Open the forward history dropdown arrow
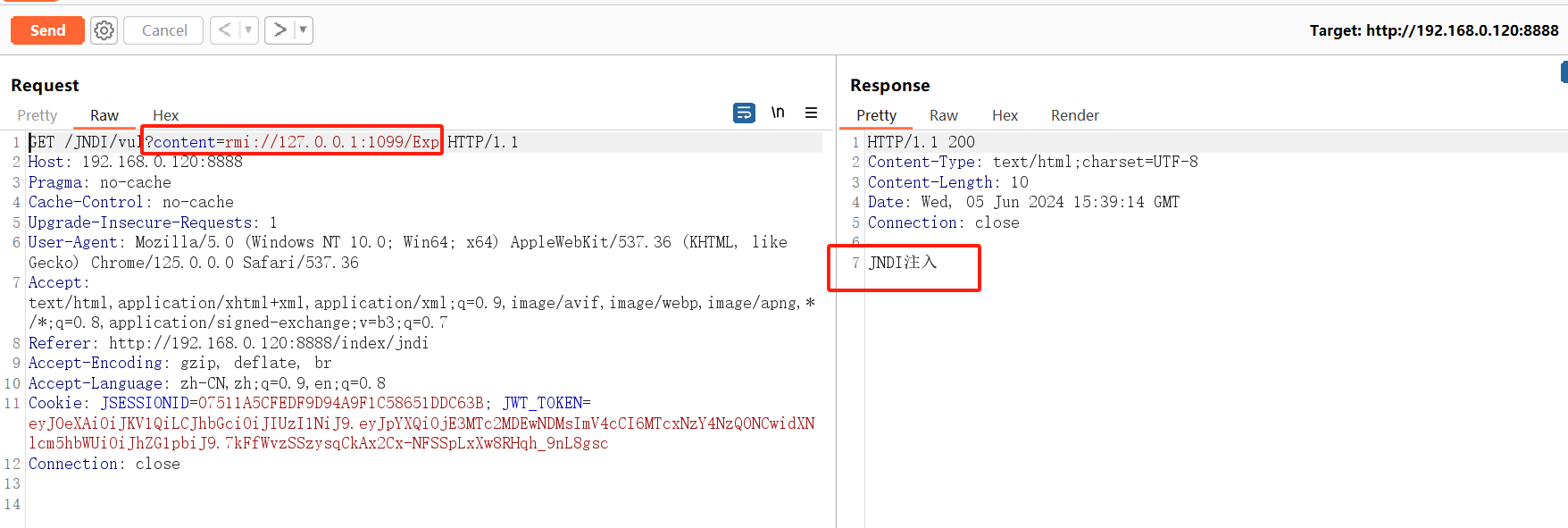 tap(304, 30)
